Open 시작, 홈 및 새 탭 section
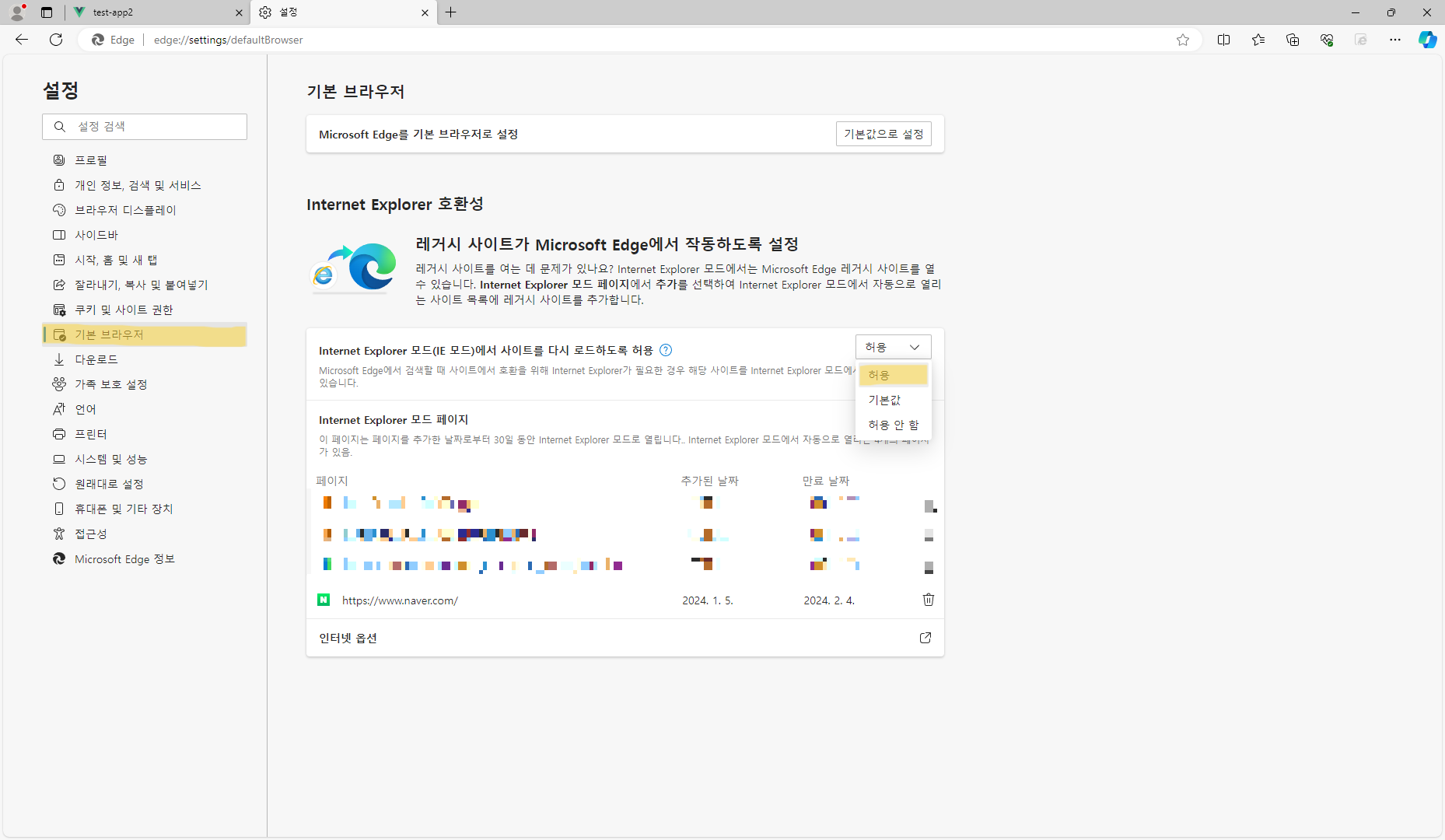 (145, 260)
